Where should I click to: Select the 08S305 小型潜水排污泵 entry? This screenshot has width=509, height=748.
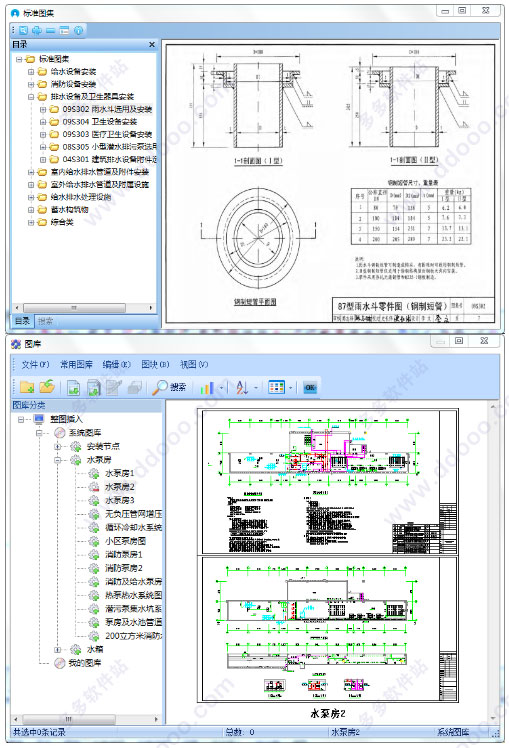point(109,146)
